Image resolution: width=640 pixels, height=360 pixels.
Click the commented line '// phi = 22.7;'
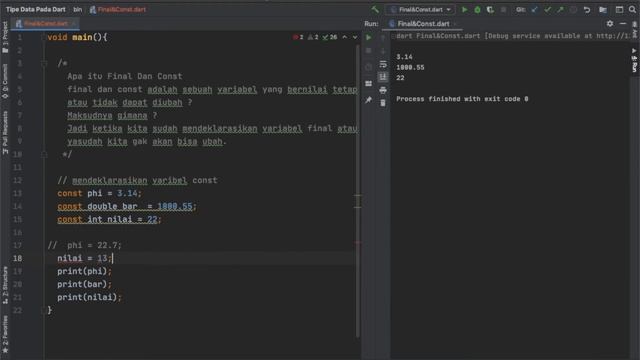click(x=84, y=245)
